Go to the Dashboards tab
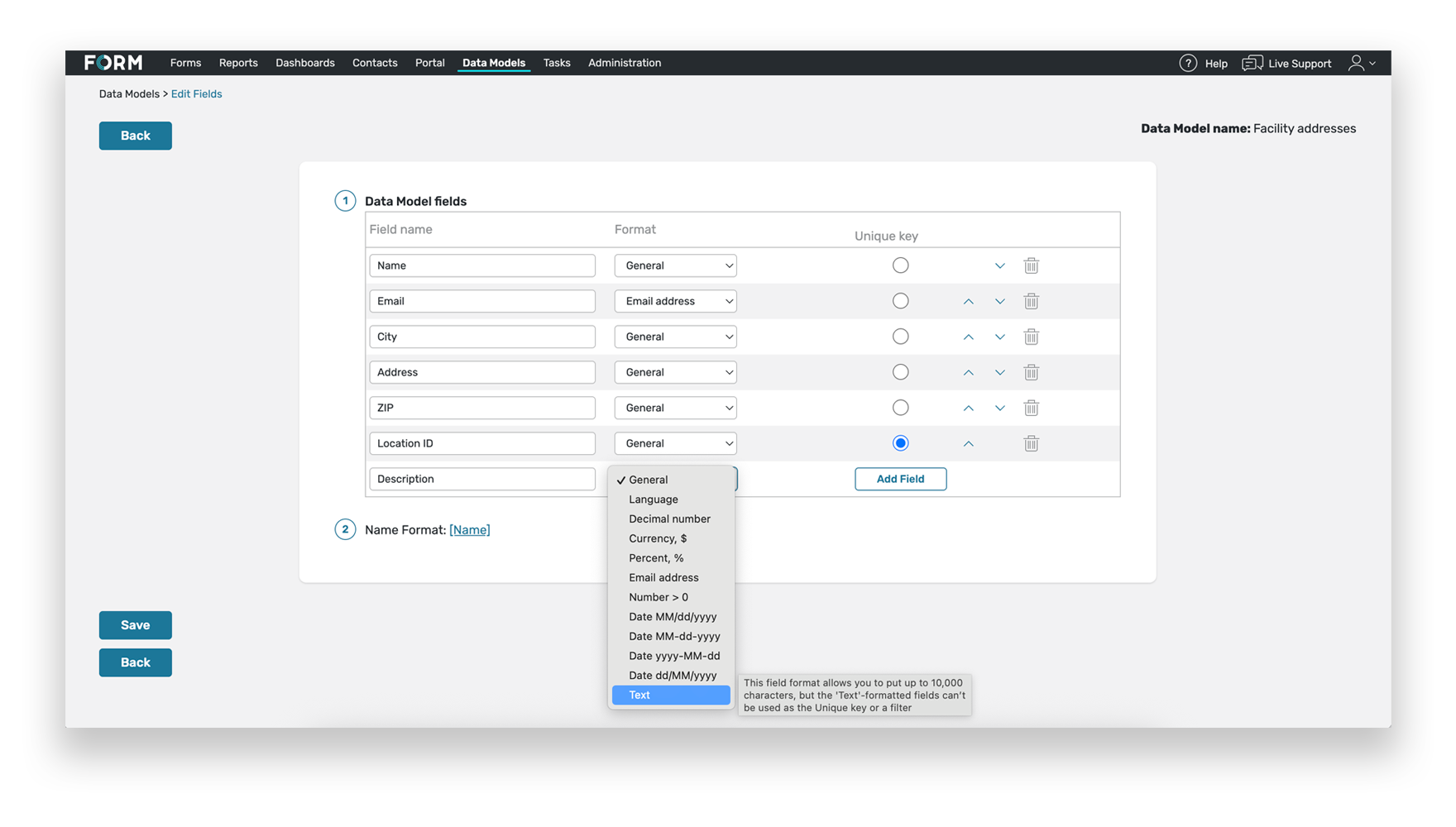The image size is (1456, 827). coord(304,63)
